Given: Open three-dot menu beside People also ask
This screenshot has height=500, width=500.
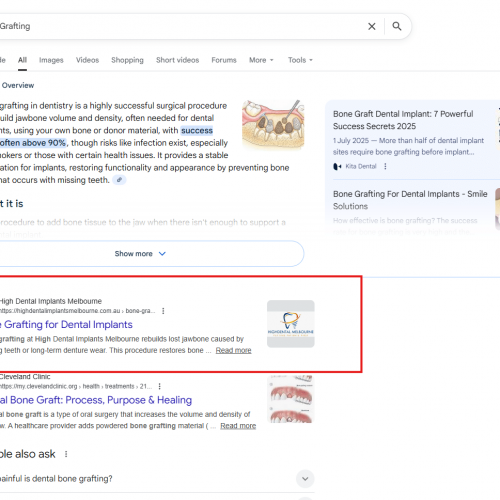Looking at the screenshot, I should click(66, 454).
